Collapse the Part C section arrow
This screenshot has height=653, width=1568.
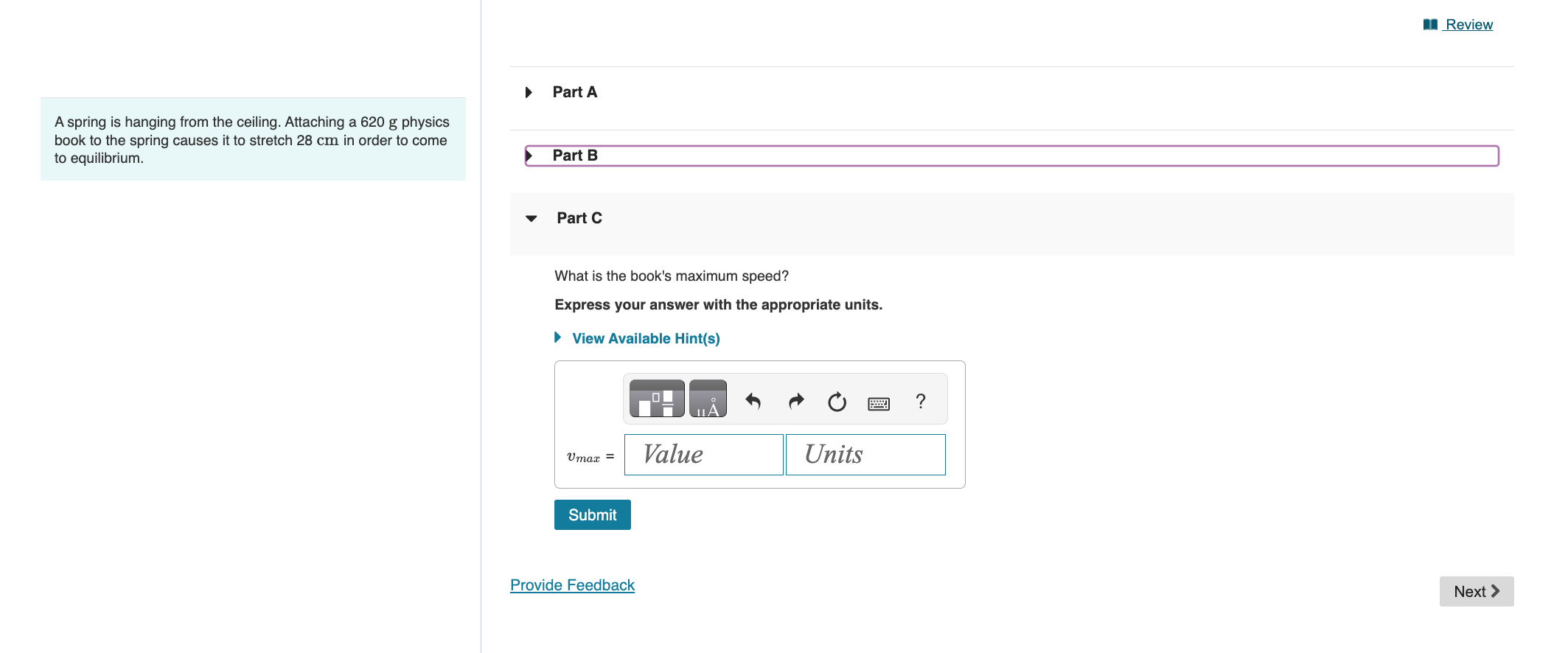532,218
